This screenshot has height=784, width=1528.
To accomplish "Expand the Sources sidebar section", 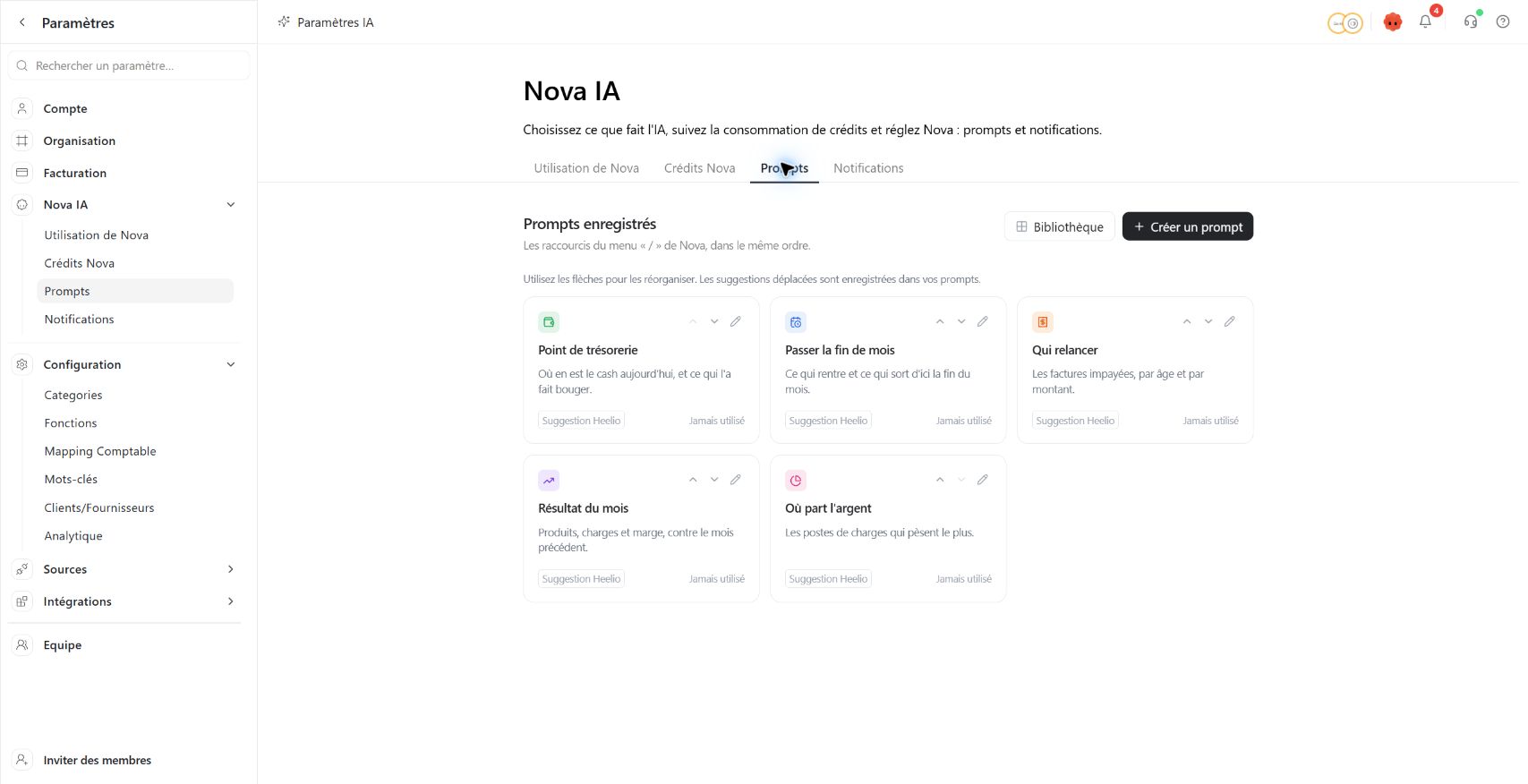I will point(231,569).
